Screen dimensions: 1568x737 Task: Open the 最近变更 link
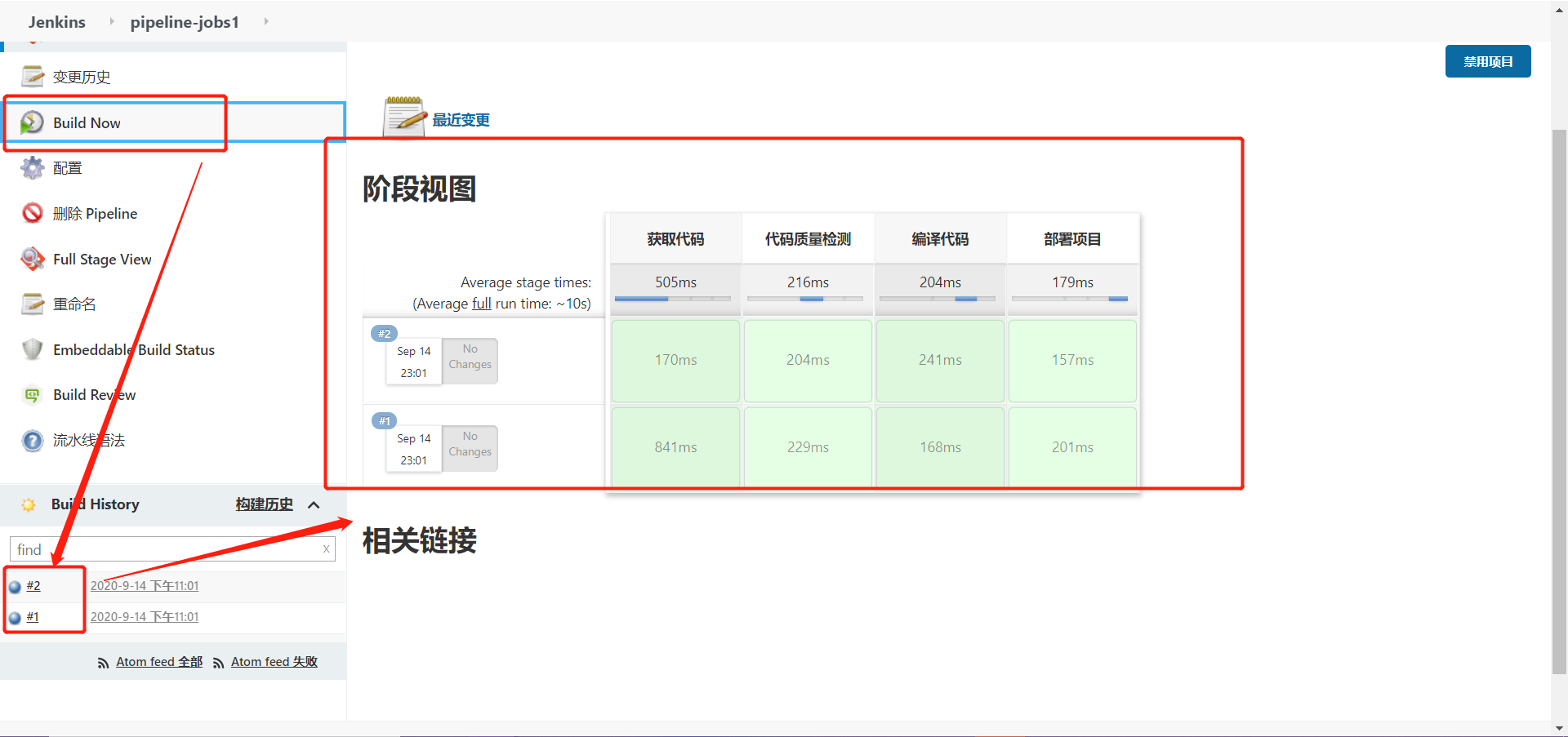[461, 120]
